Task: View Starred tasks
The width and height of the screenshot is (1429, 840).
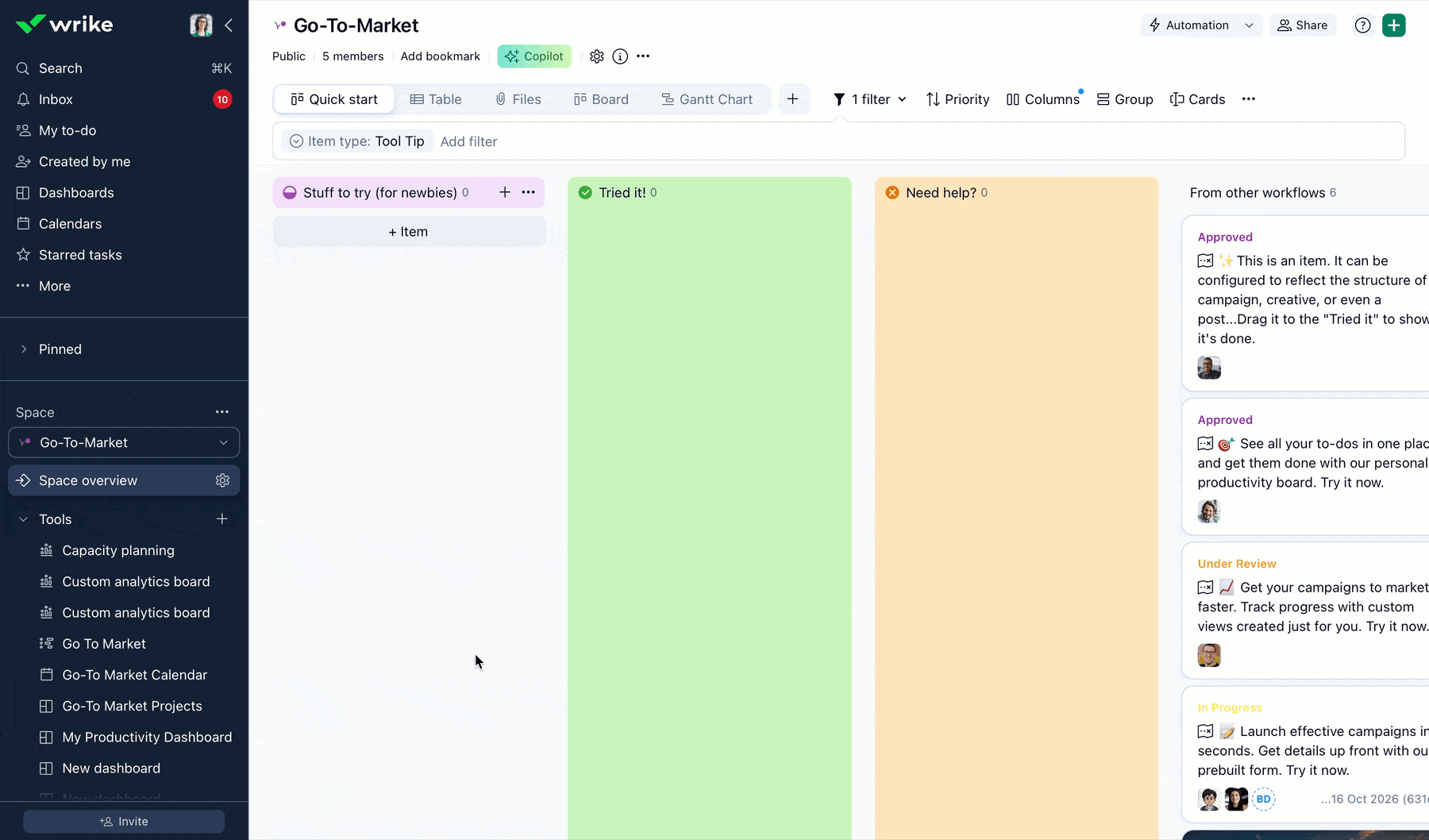Action: [x=79, y=254]
